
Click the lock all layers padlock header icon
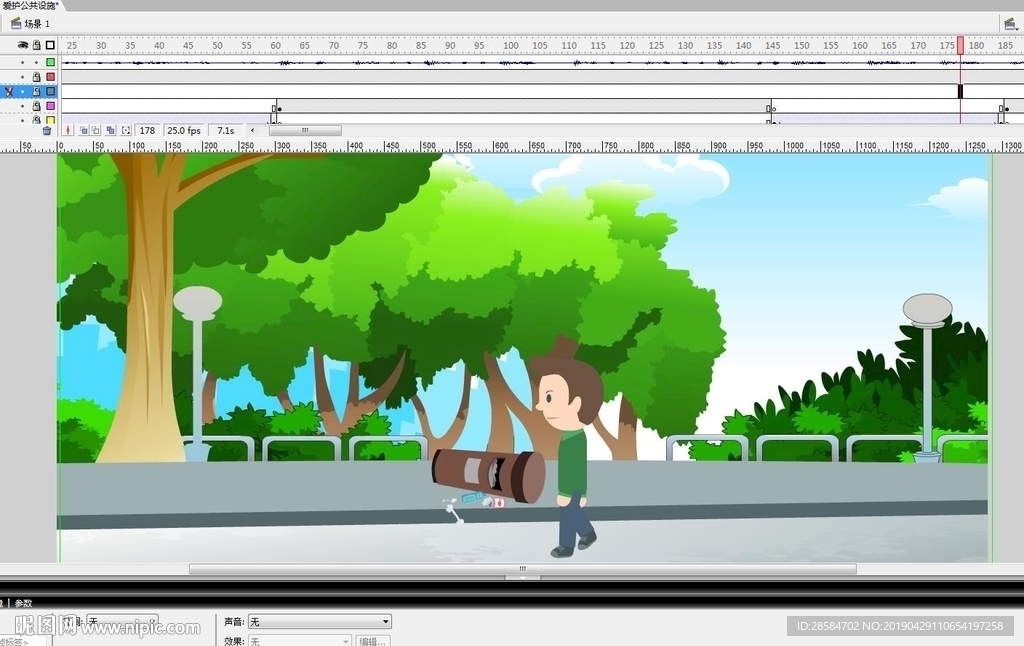click(x=37, y=45)
